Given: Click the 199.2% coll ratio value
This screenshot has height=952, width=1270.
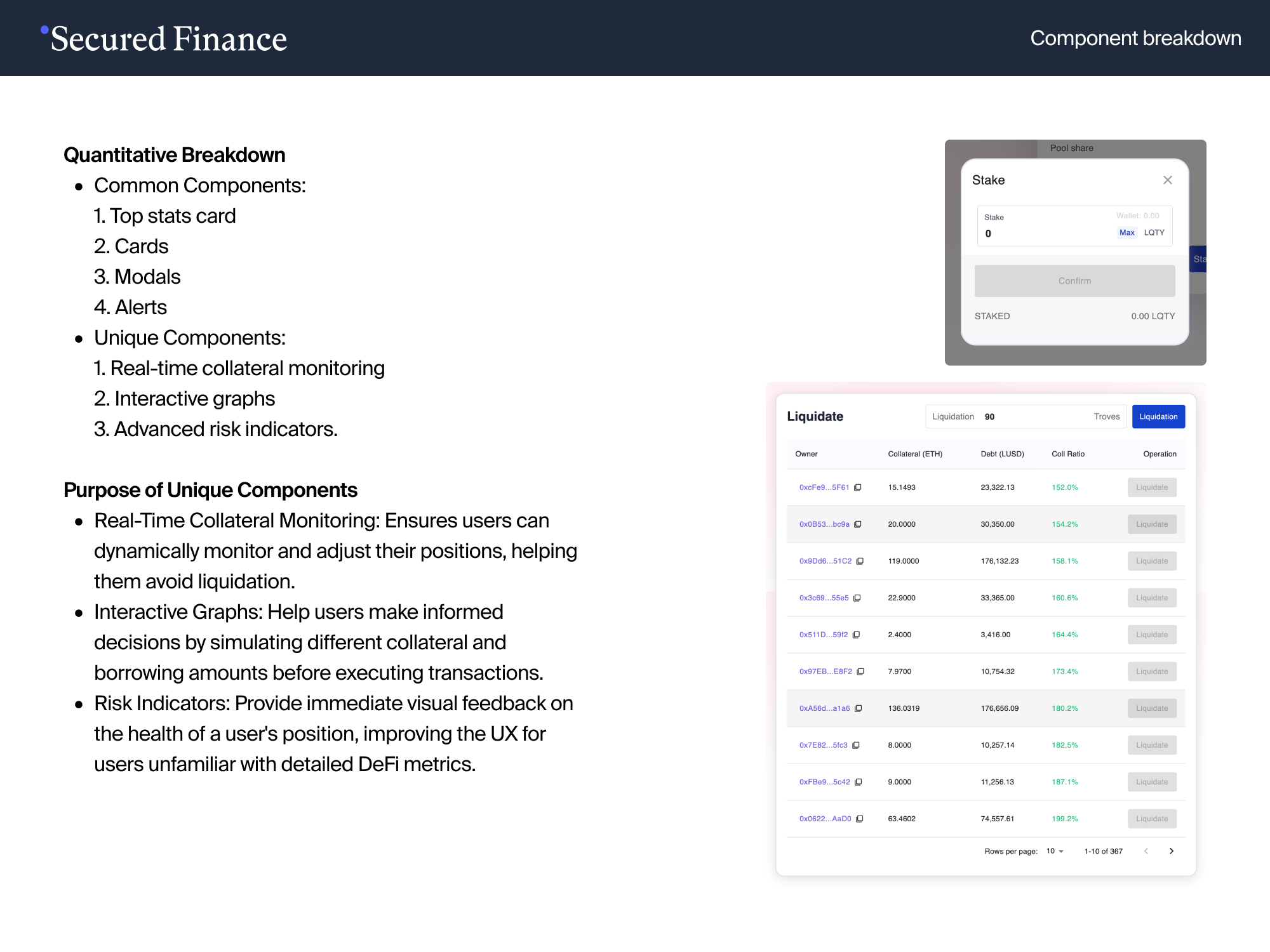Looking at the screenshot, I should (x=1065, y=819).
